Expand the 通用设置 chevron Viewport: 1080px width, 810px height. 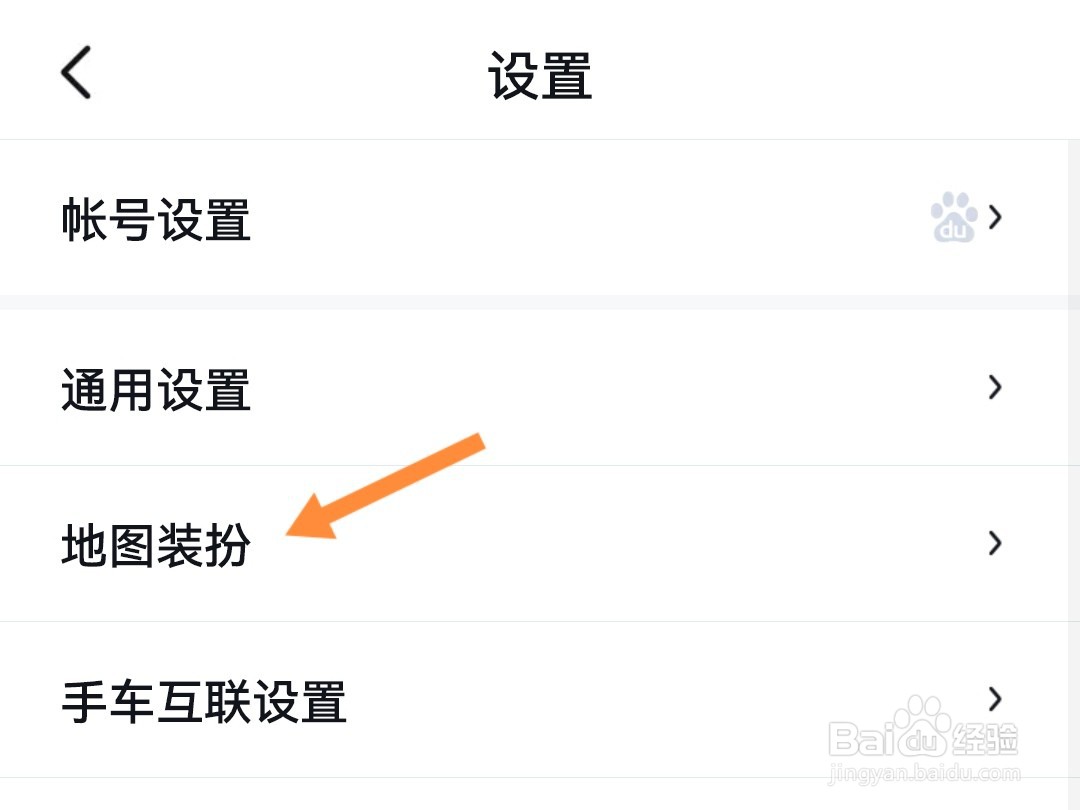pos(995,387)
